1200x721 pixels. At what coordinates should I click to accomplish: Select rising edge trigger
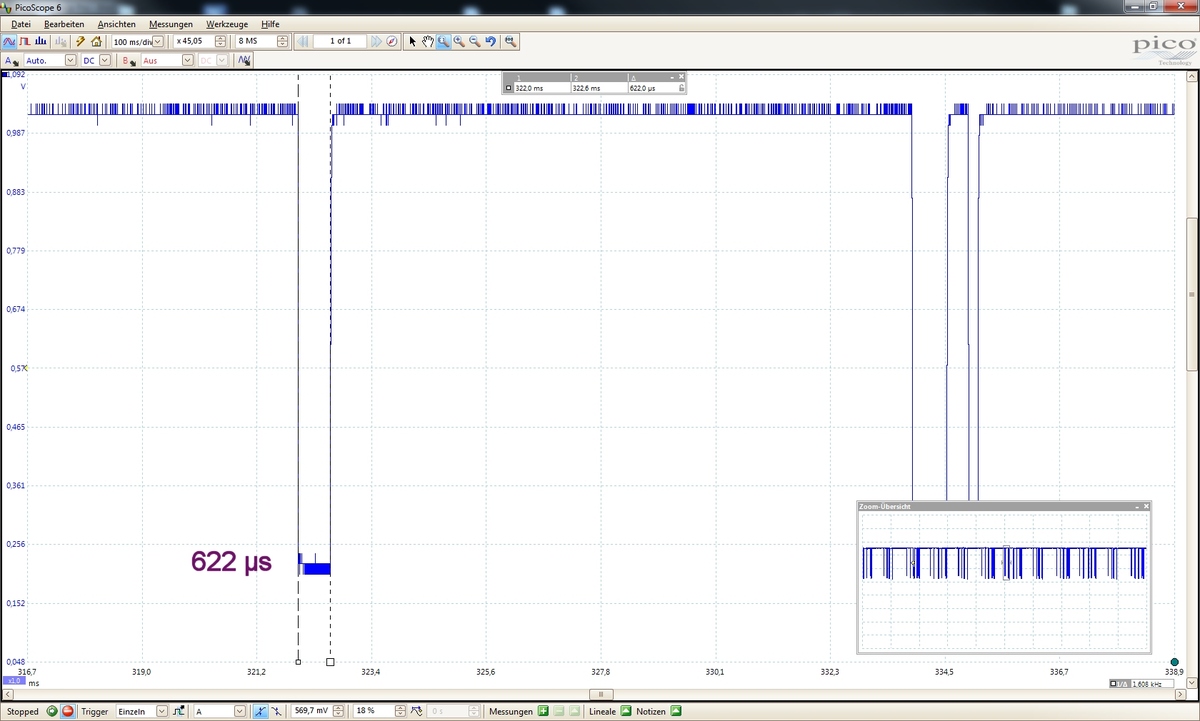point(260,711)
